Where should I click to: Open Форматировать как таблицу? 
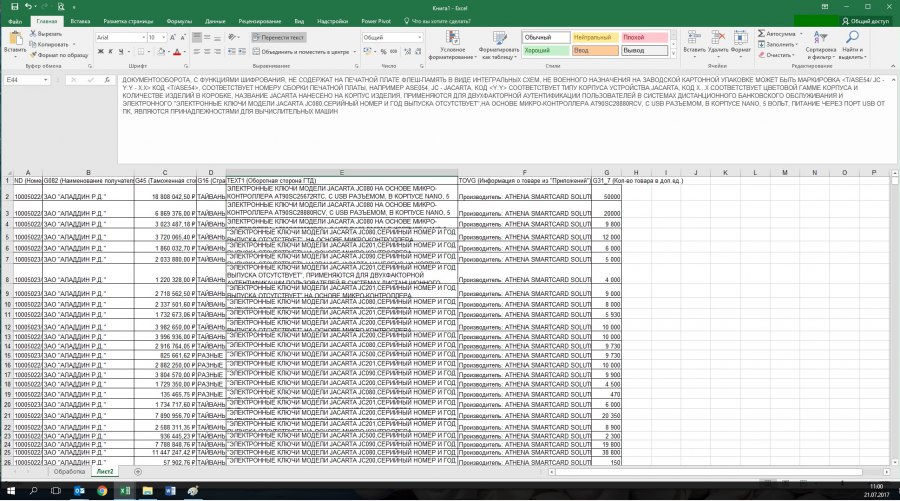click(499, 45)
